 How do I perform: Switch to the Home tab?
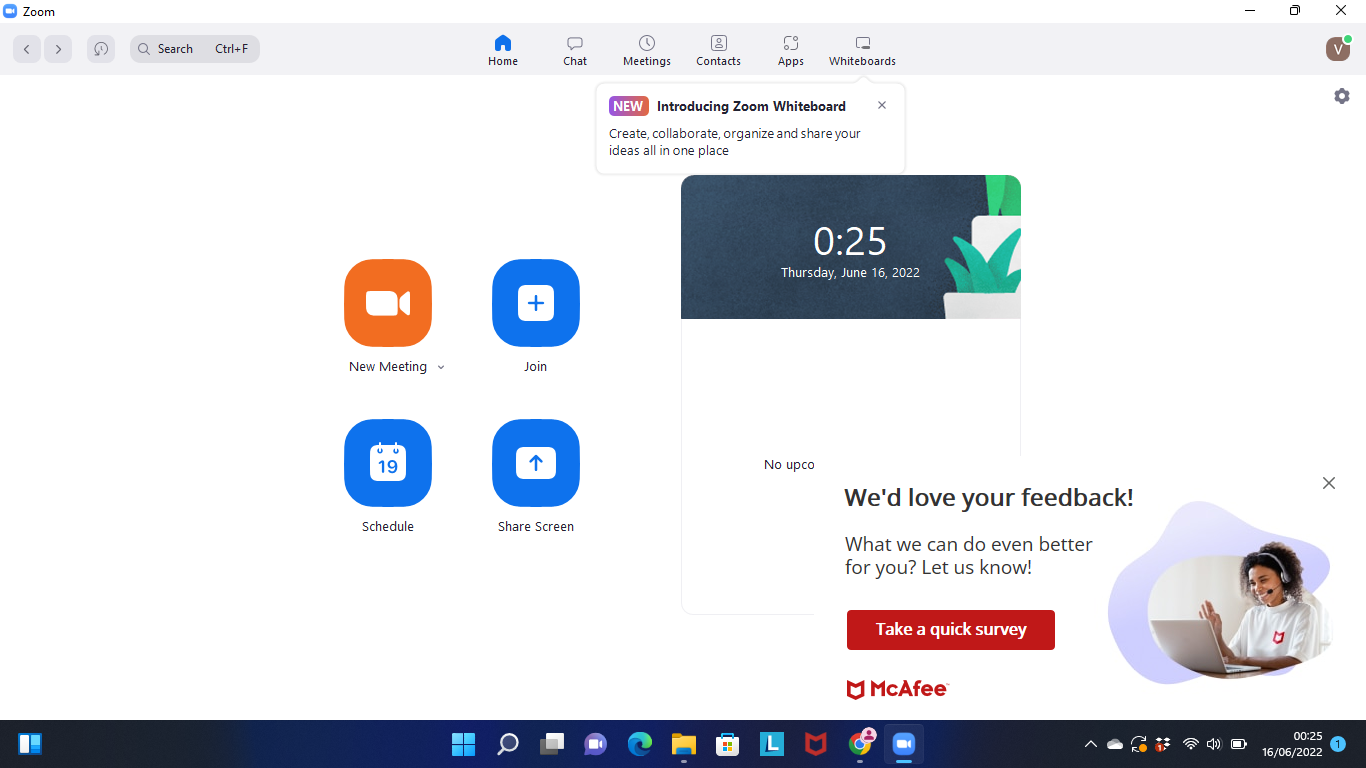(503, 50)
